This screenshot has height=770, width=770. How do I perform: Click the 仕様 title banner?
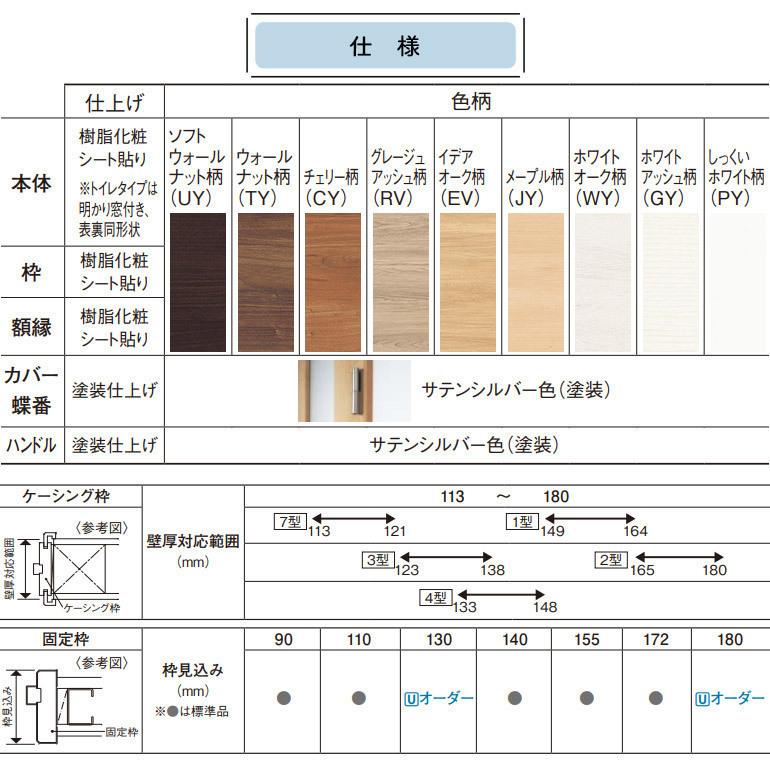385,46
